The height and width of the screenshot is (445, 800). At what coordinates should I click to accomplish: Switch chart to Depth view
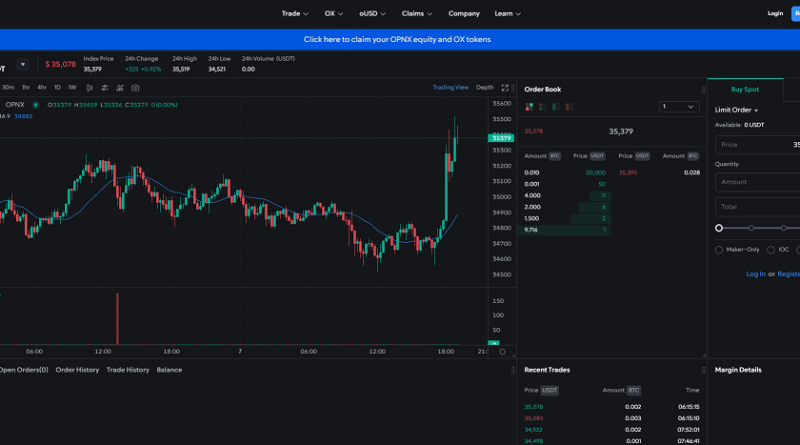coord(485,87)
